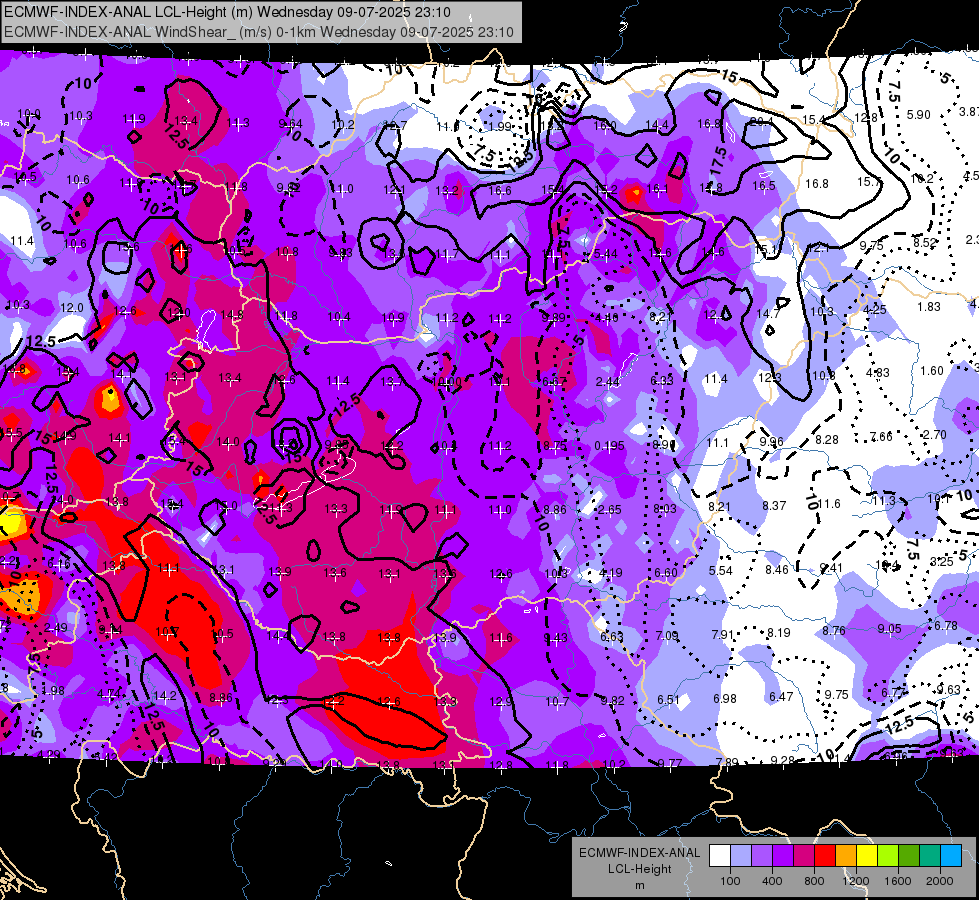Click the wind shear value 2.49

[56, 628]
